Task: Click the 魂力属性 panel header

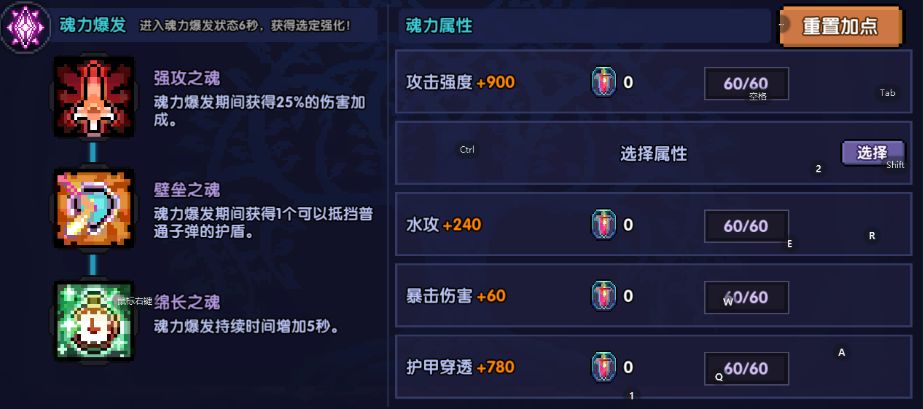Action: 439,26
